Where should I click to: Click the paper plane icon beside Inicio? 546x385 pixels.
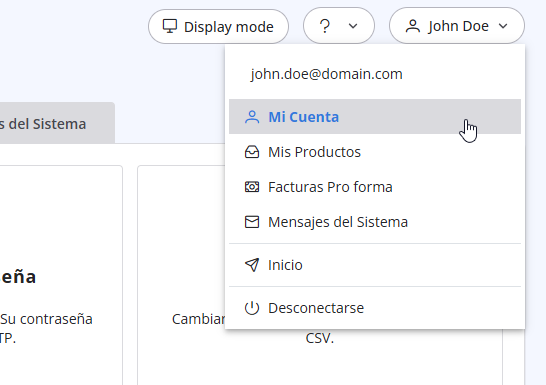(x=252, y=265)
